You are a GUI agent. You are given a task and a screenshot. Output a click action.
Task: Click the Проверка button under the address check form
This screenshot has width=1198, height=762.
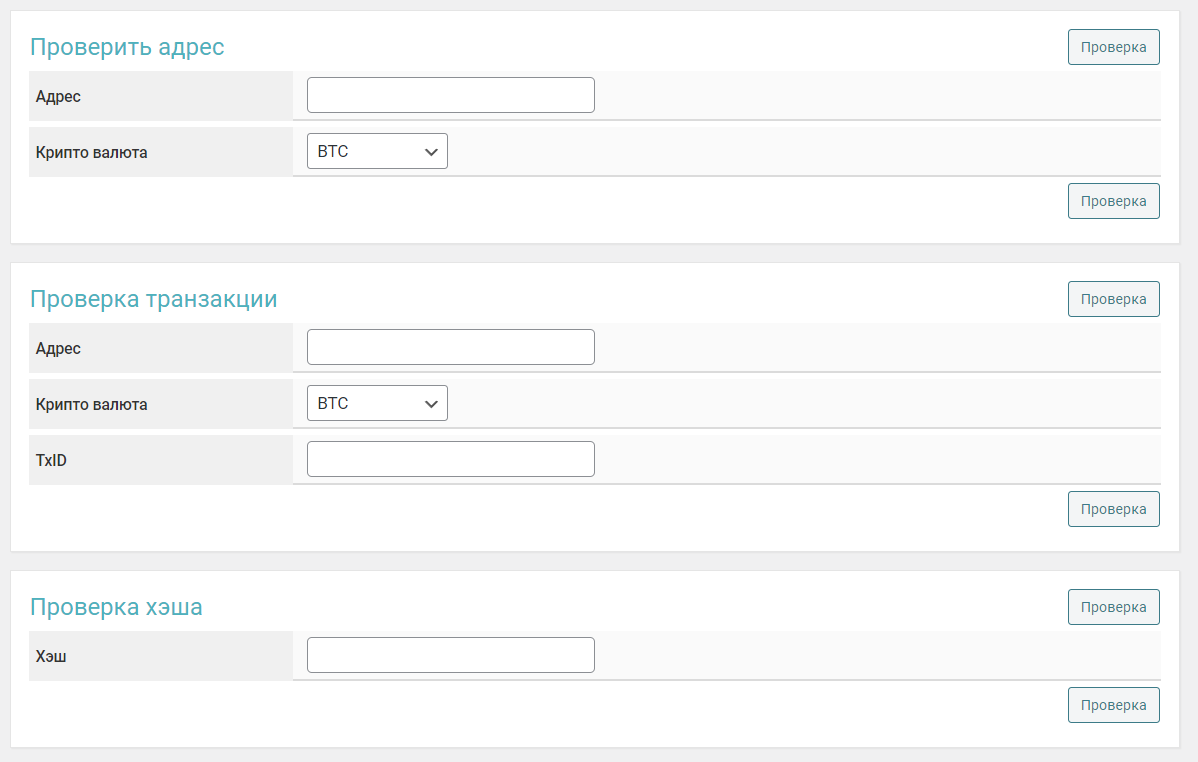1113,201
